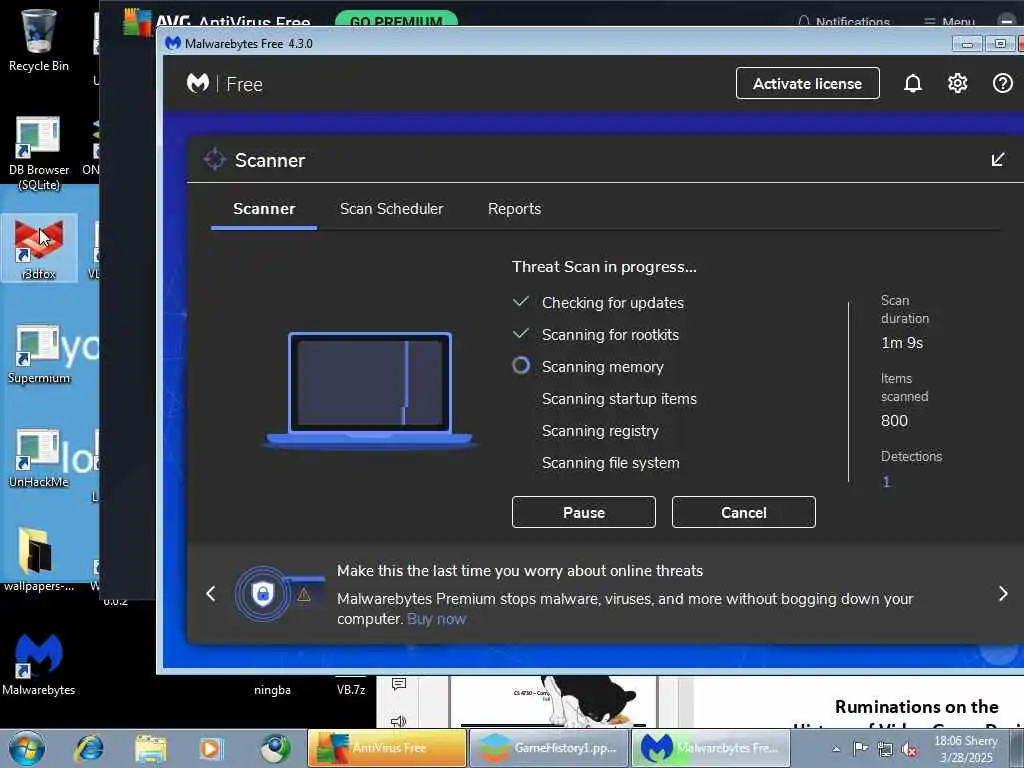Open the Windows Start orb
1024x768 pixels.
click(x=27, y=748)
